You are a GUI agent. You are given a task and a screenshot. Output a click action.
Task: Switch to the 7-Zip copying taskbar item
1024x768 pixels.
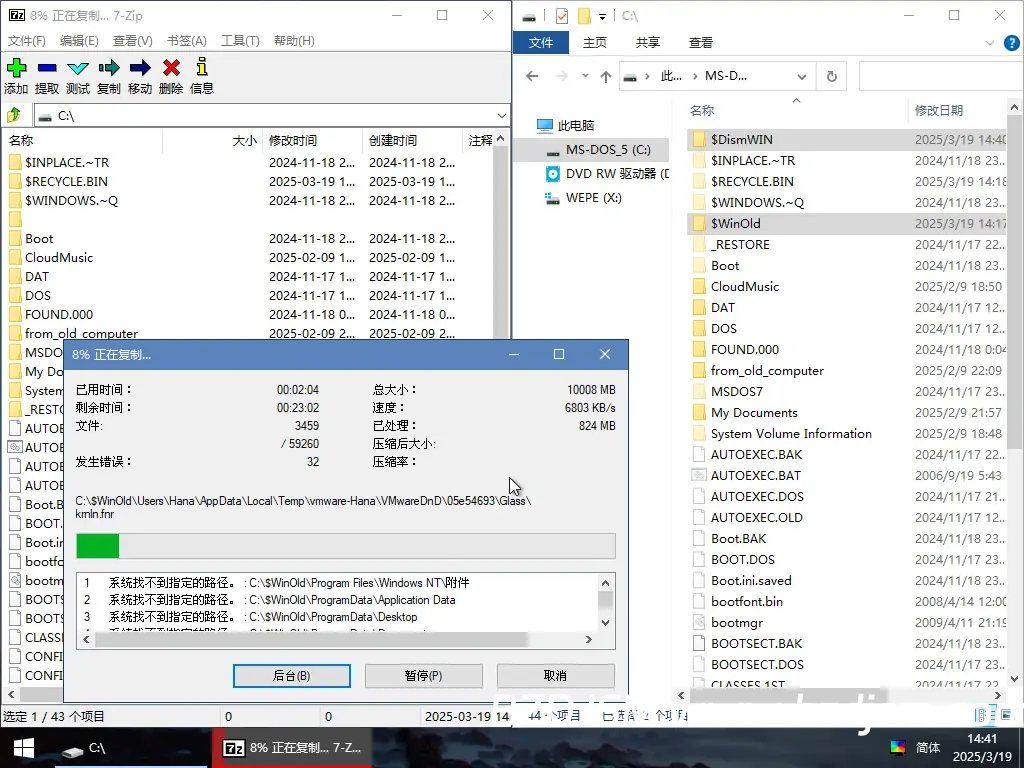tap(292, 748)
